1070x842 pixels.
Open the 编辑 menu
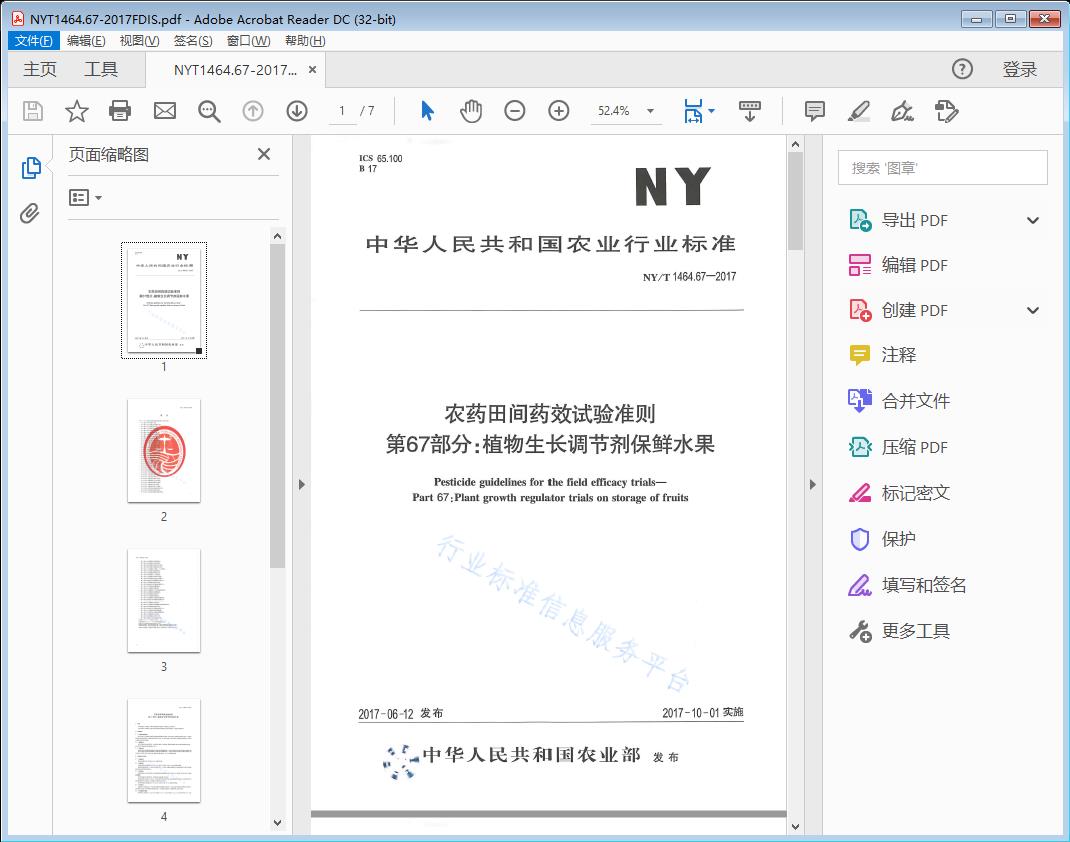[x=86, y=41]
